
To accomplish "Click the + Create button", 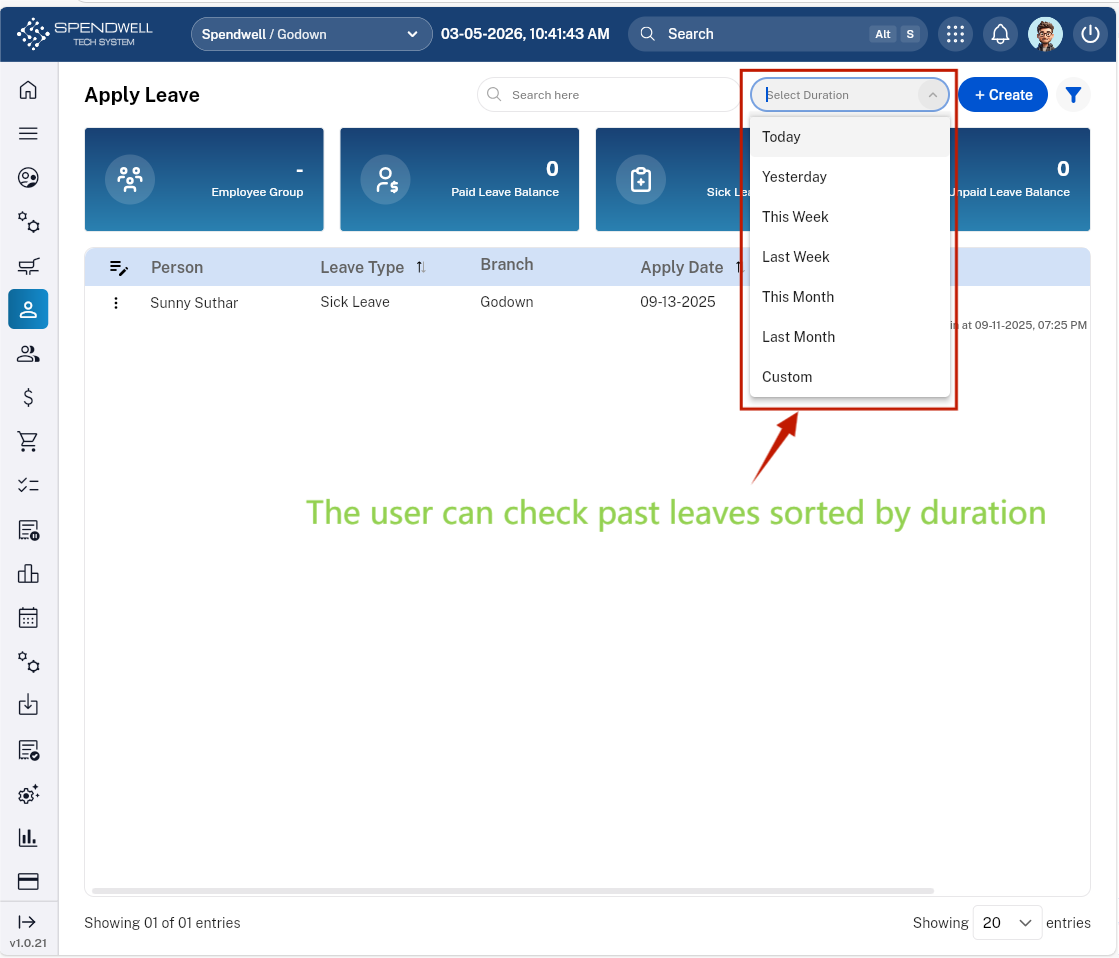I will pyautogui.click(x=1003, y=95).
